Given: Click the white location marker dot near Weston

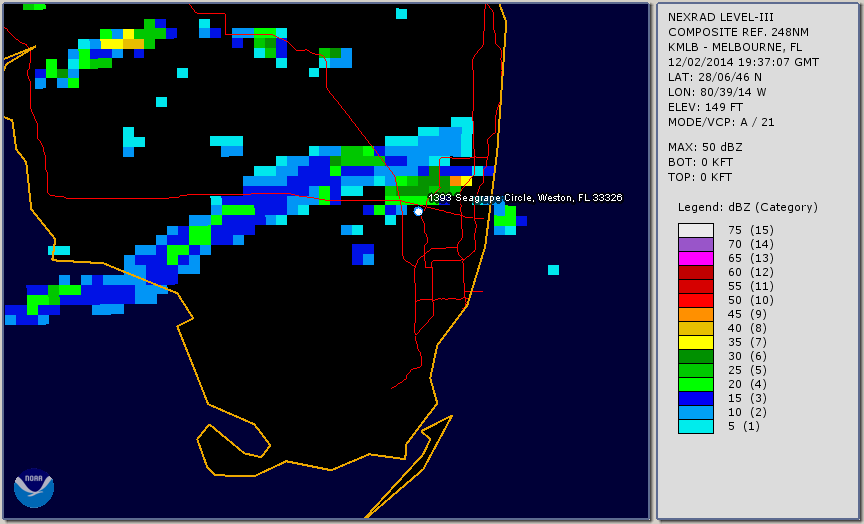Looking at the screenshot, I should point(418,212).
